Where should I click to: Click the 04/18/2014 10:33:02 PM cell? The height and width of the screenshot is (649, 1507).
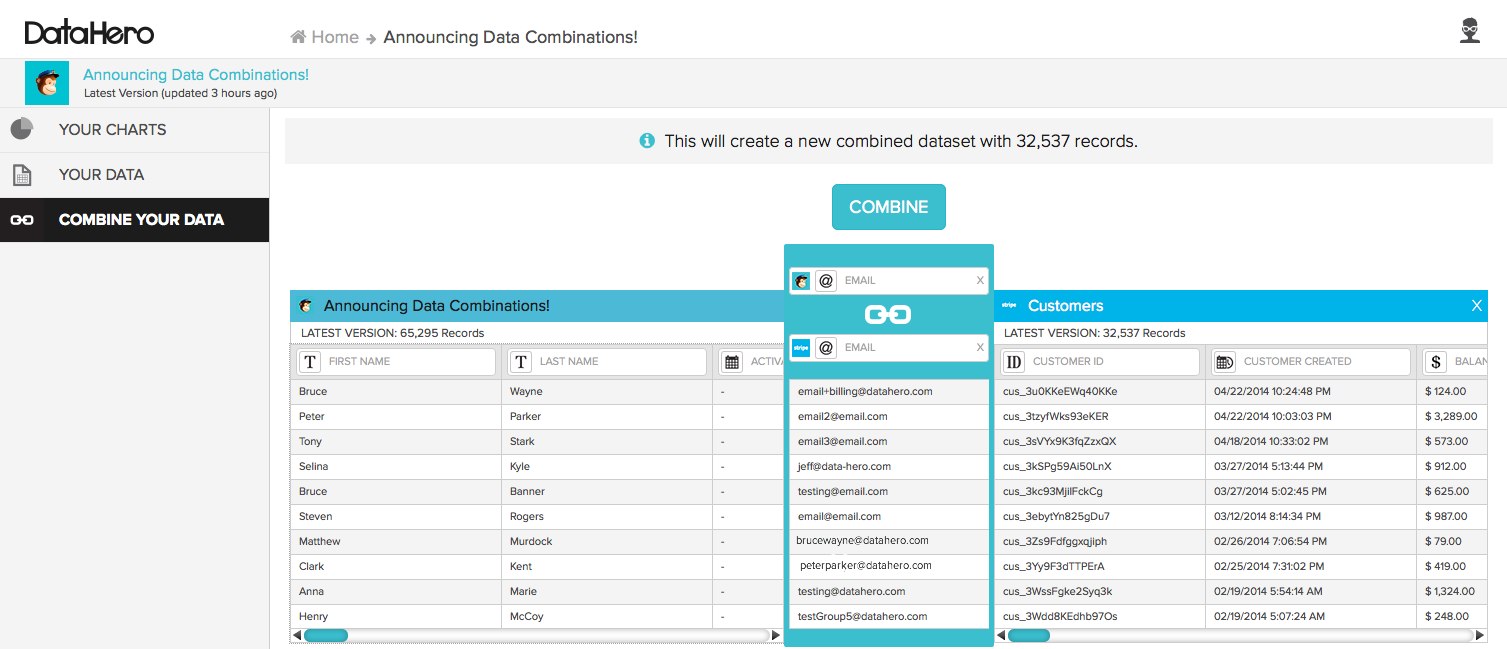tap(1310, 442)
